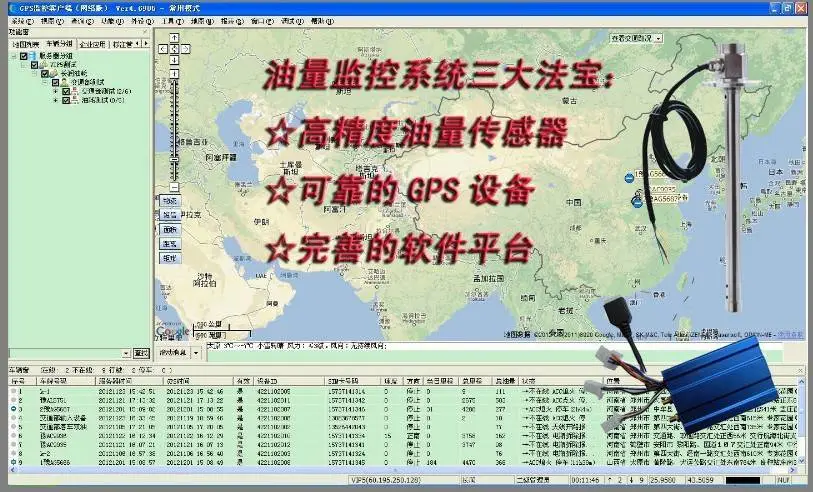
Task: Sort table by 设备ID column header
Action: (x=289, y=381)
